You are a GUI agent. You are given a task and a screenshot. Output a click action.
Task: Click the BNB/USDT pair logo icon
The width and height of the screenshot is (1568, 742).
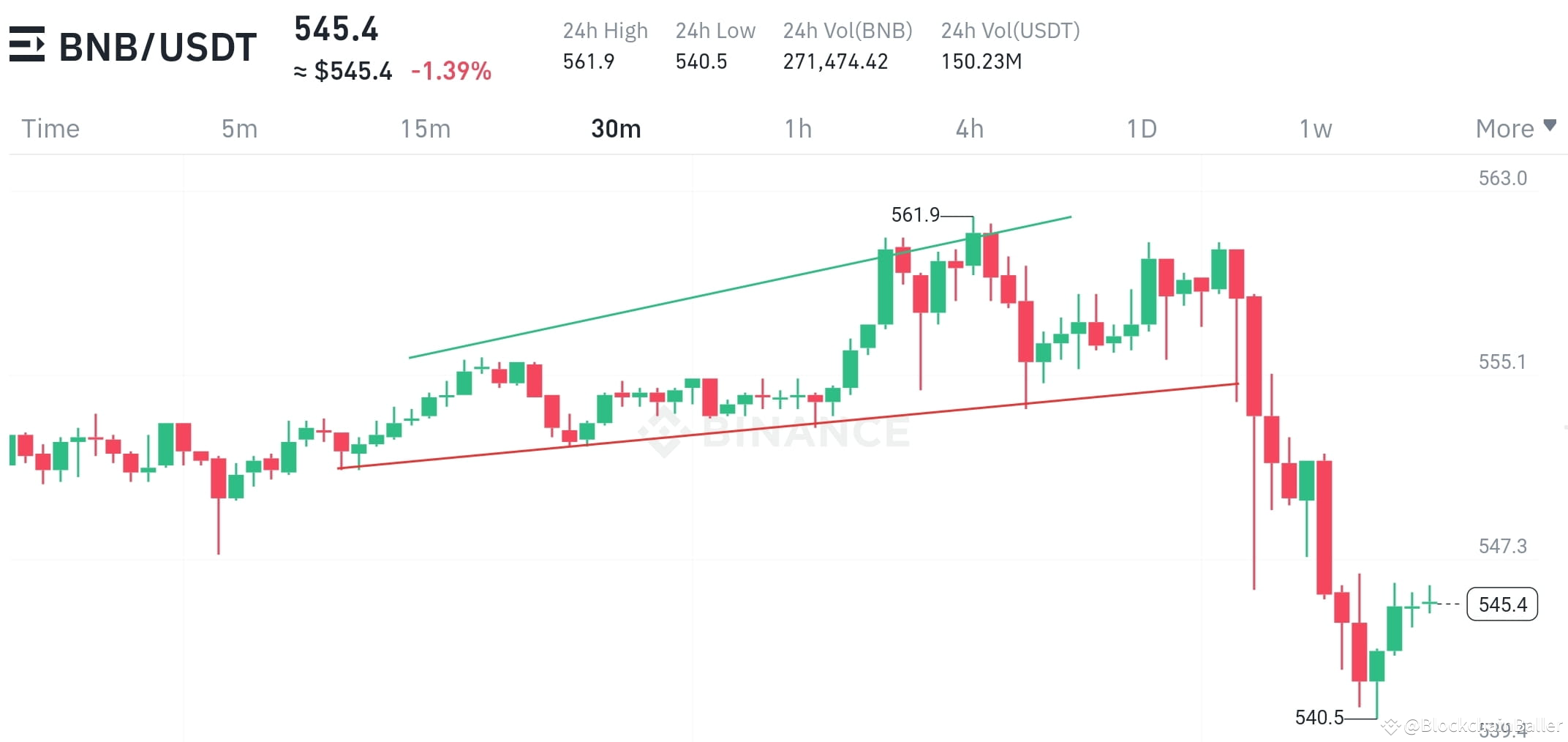[x=27, y=45]
